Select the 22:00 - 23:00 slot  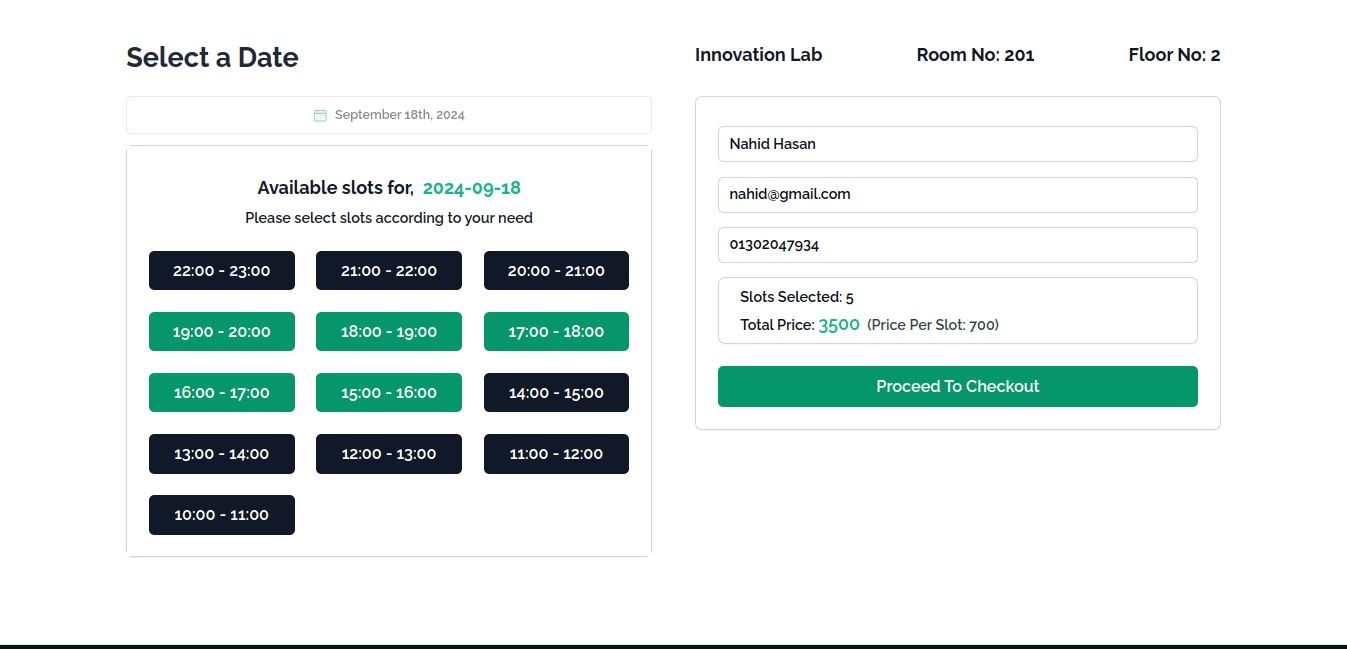point(222,271)
